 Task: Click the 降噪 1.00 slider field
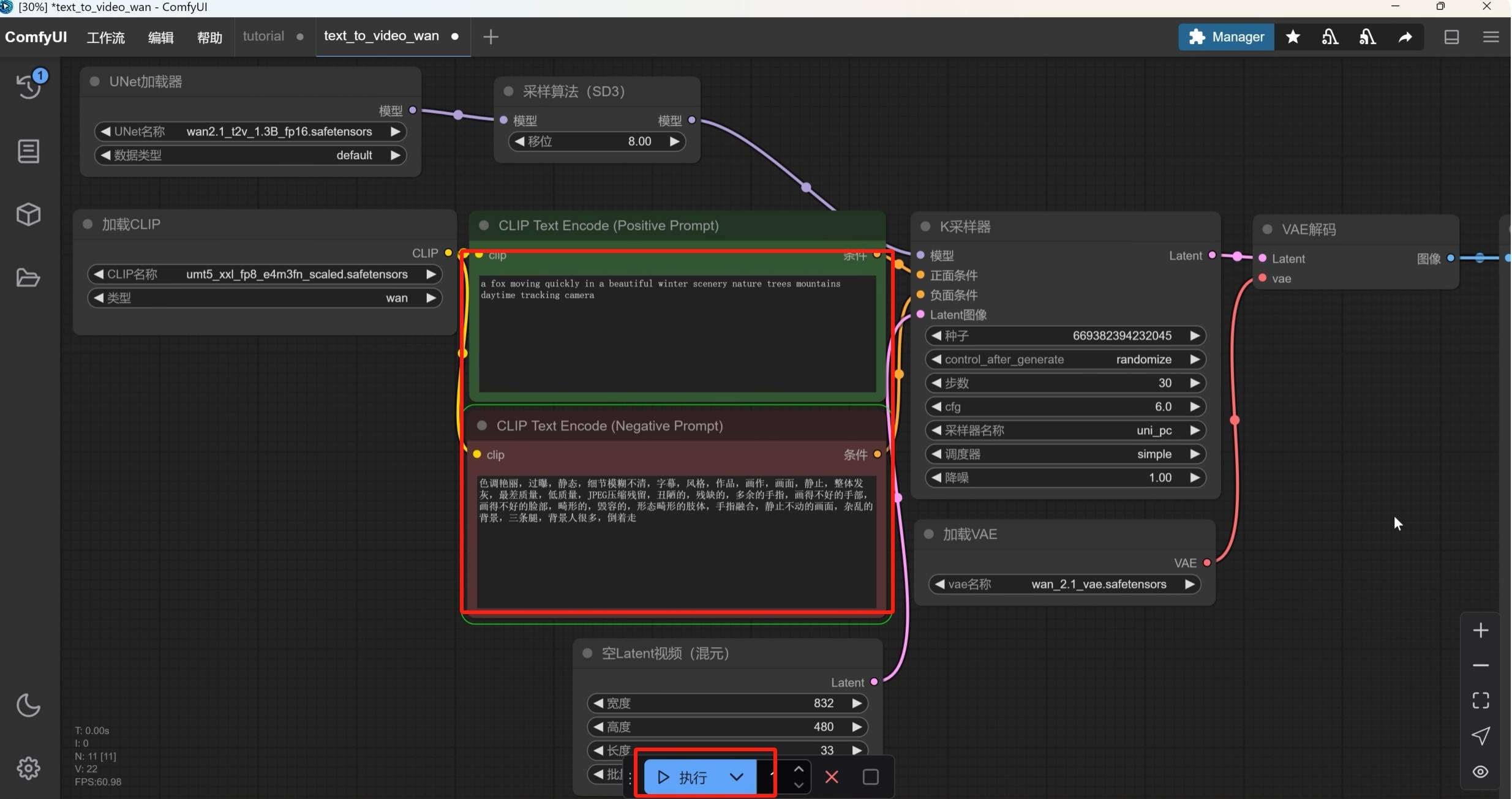[1066, 478]
